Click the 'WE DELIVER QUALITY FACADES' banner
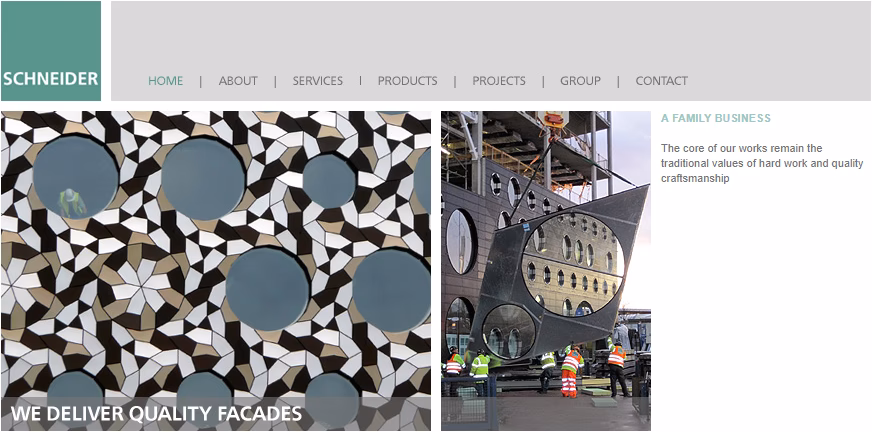Image resolution: width=872 pixels, height=432 pixels. point(156,414)
